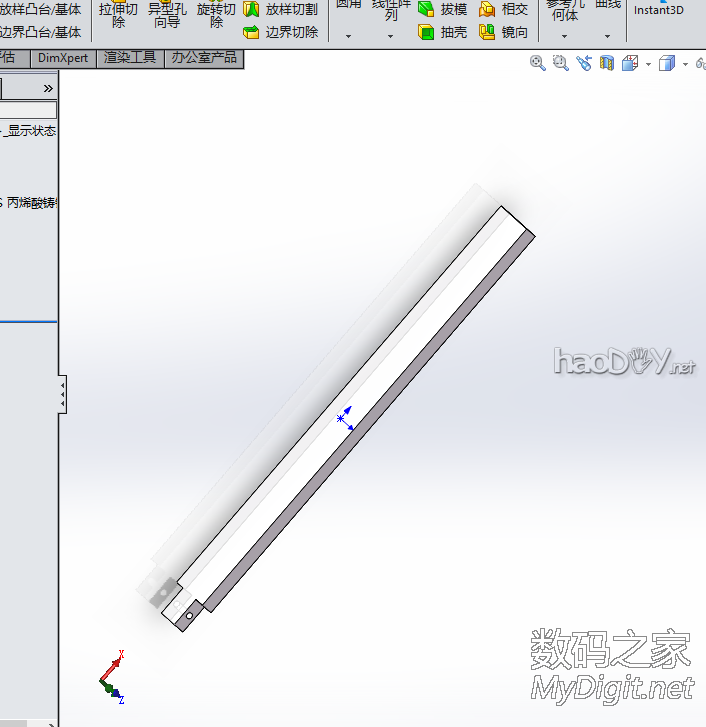Expand the Linear Pattern (线性阵列) dropdown arrow
Image resolution: width=706 pixels, height=727 pixels.
tap(391, 35)
